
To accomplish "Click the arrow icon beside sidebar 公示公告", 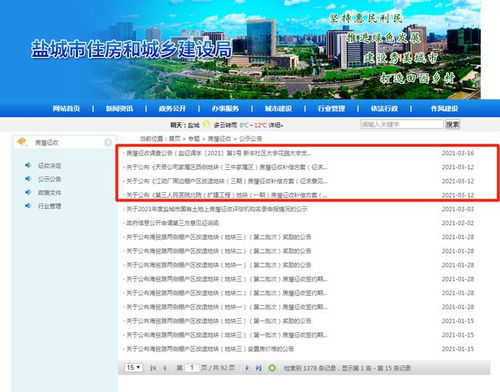I will click(28, 179).
